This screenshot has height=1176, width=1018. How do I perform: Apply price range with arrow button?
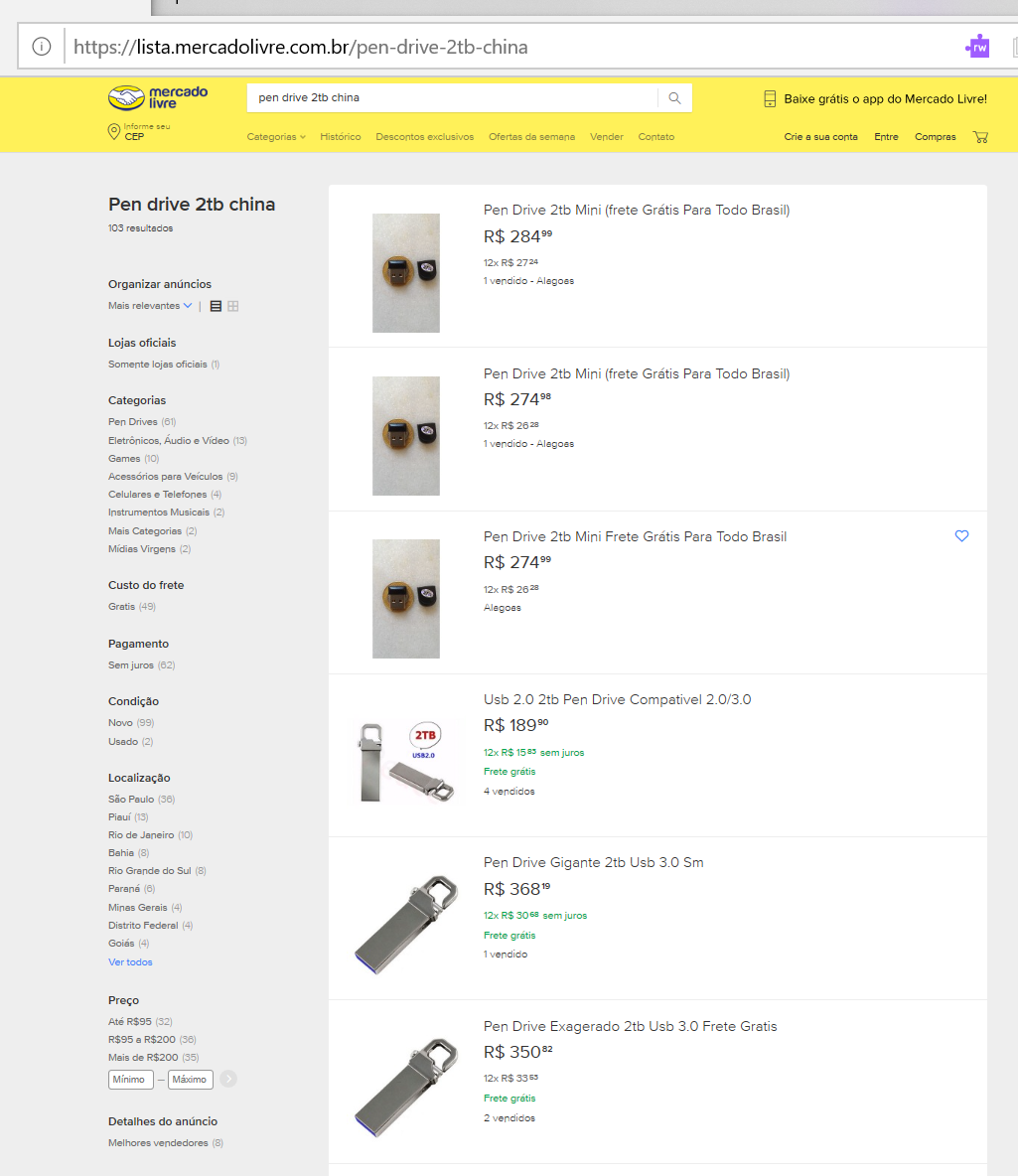click(228, 1079)
